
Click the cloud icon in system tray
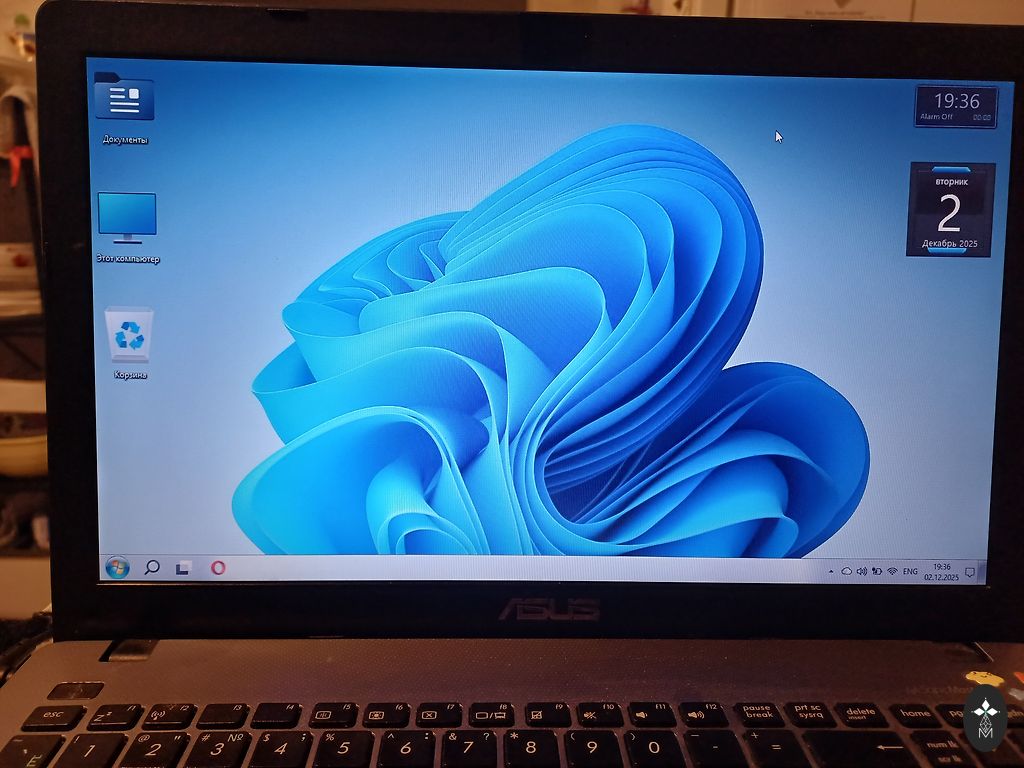tap(846, 571)
